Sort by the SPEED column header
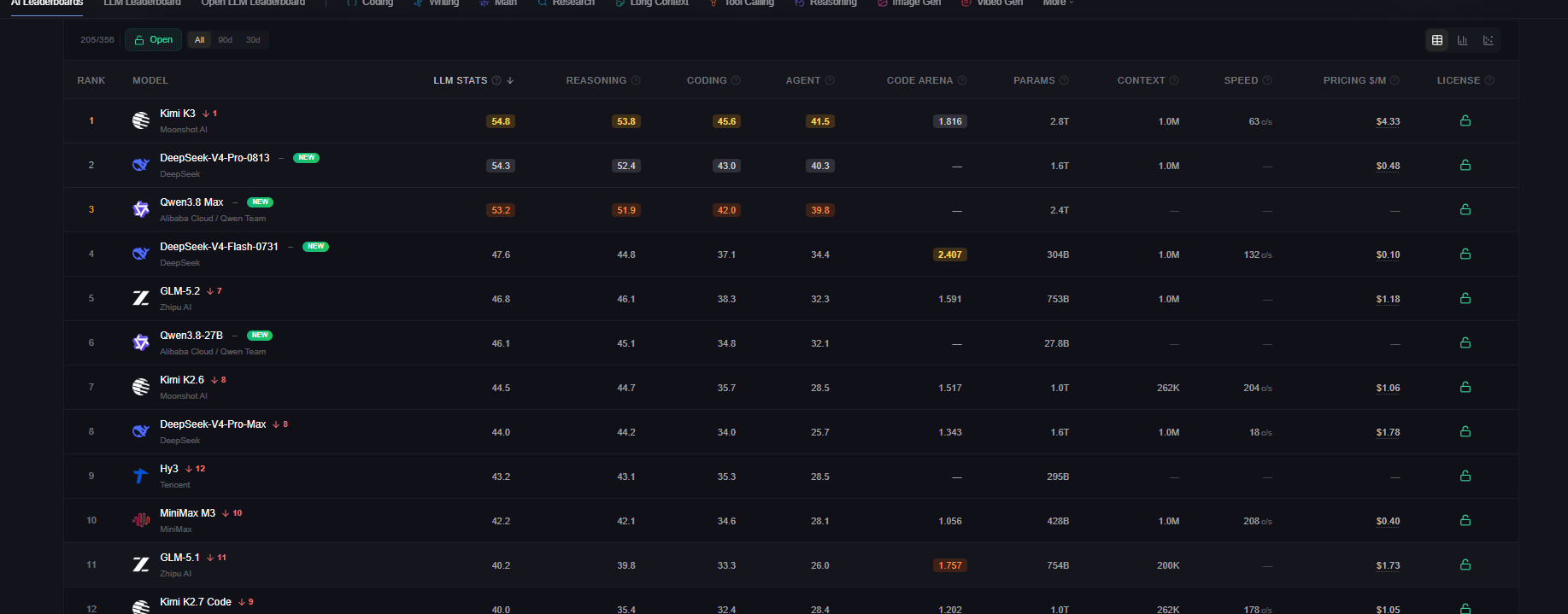This screenshot has width=1568, height=614. point(1241,80)
